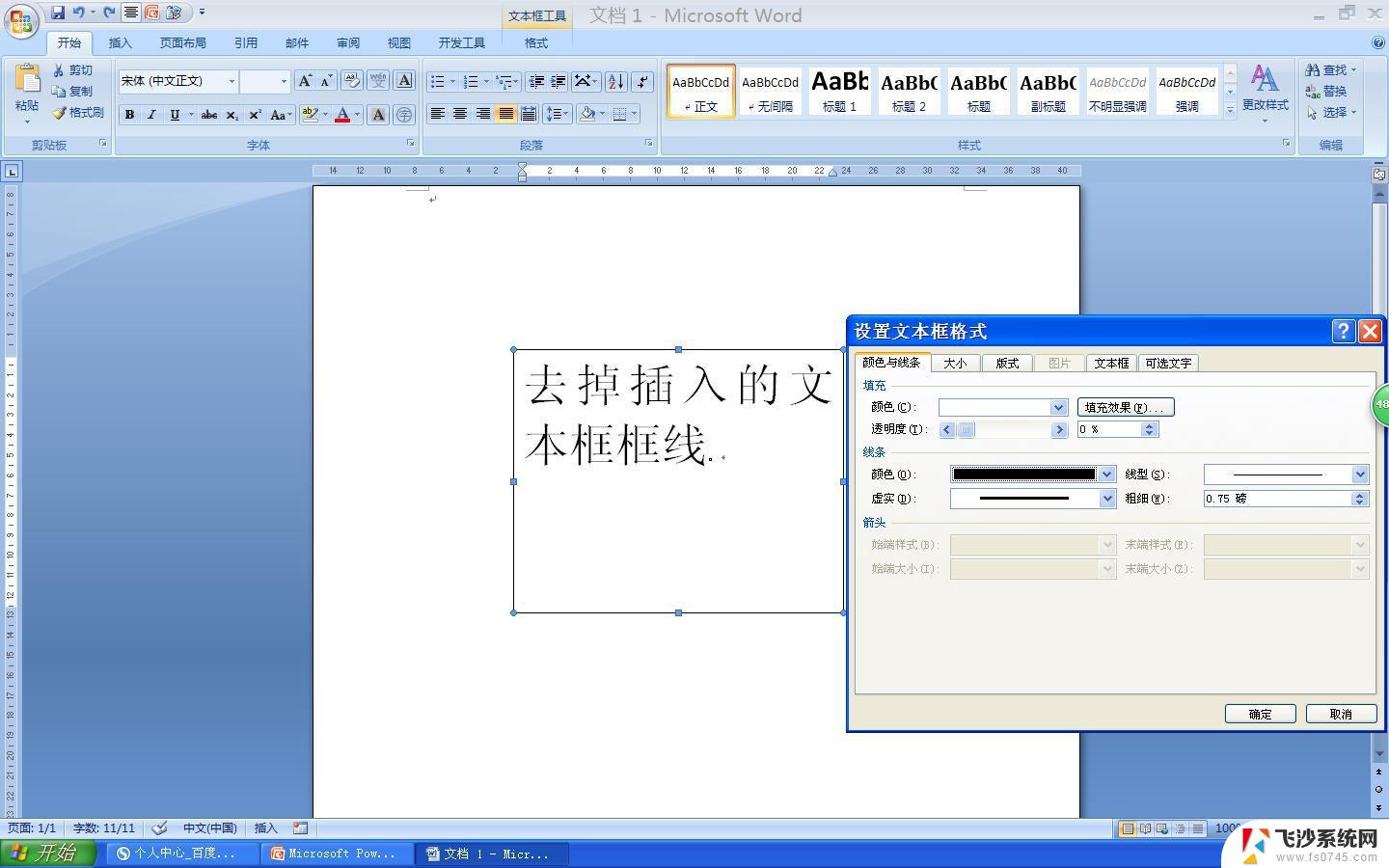Image resolution: width=1389 pixels, height=868 pixels.
Task: Open the Office button menu
Action: tap(22, 19)
